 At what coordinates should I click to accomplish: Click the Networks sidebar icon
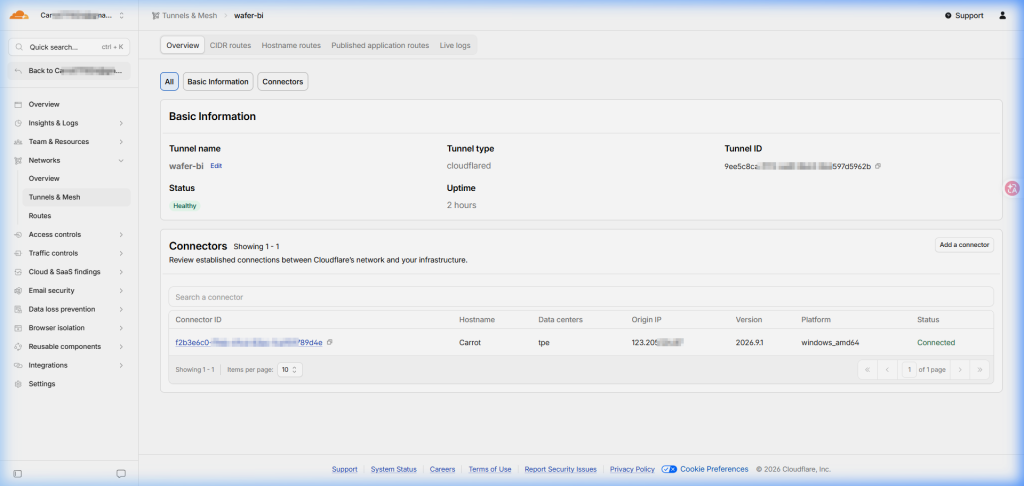[x=18, y=160]
